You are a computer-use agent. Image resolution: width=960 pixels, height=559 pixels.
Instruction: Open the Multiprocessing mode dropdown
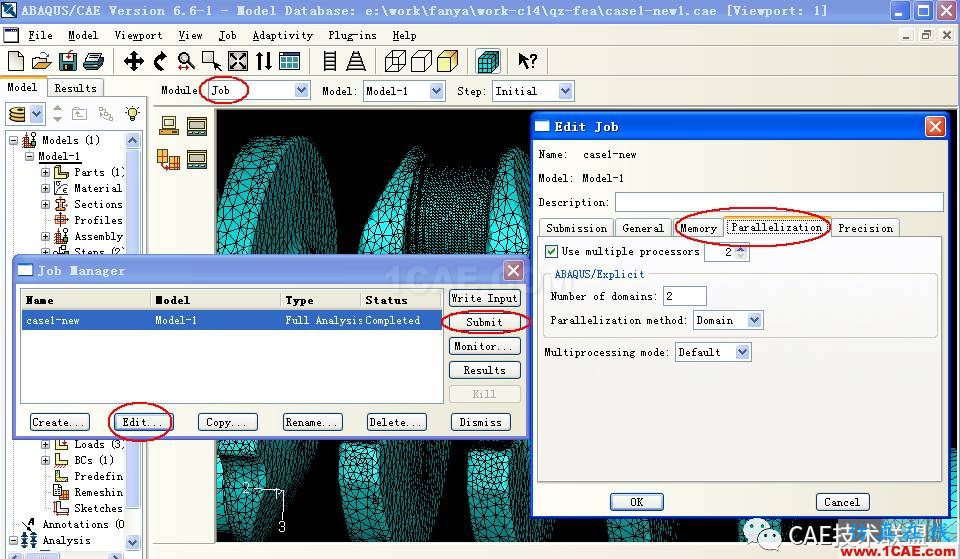point(743,352)
